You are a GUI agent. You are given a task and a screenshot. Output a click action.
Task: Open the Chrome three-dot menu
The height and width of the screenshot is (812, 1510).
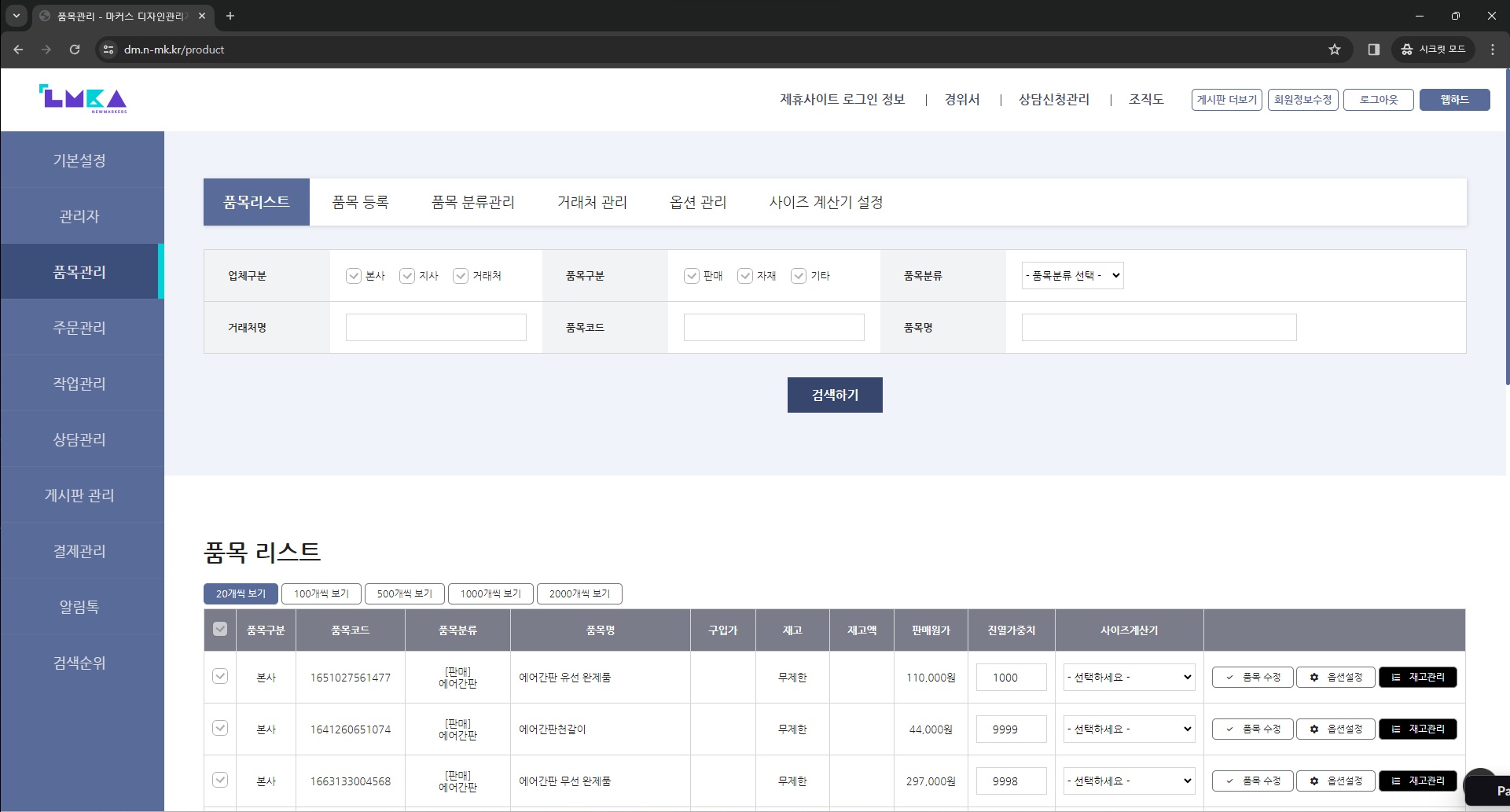click(x=1493, y=50)
